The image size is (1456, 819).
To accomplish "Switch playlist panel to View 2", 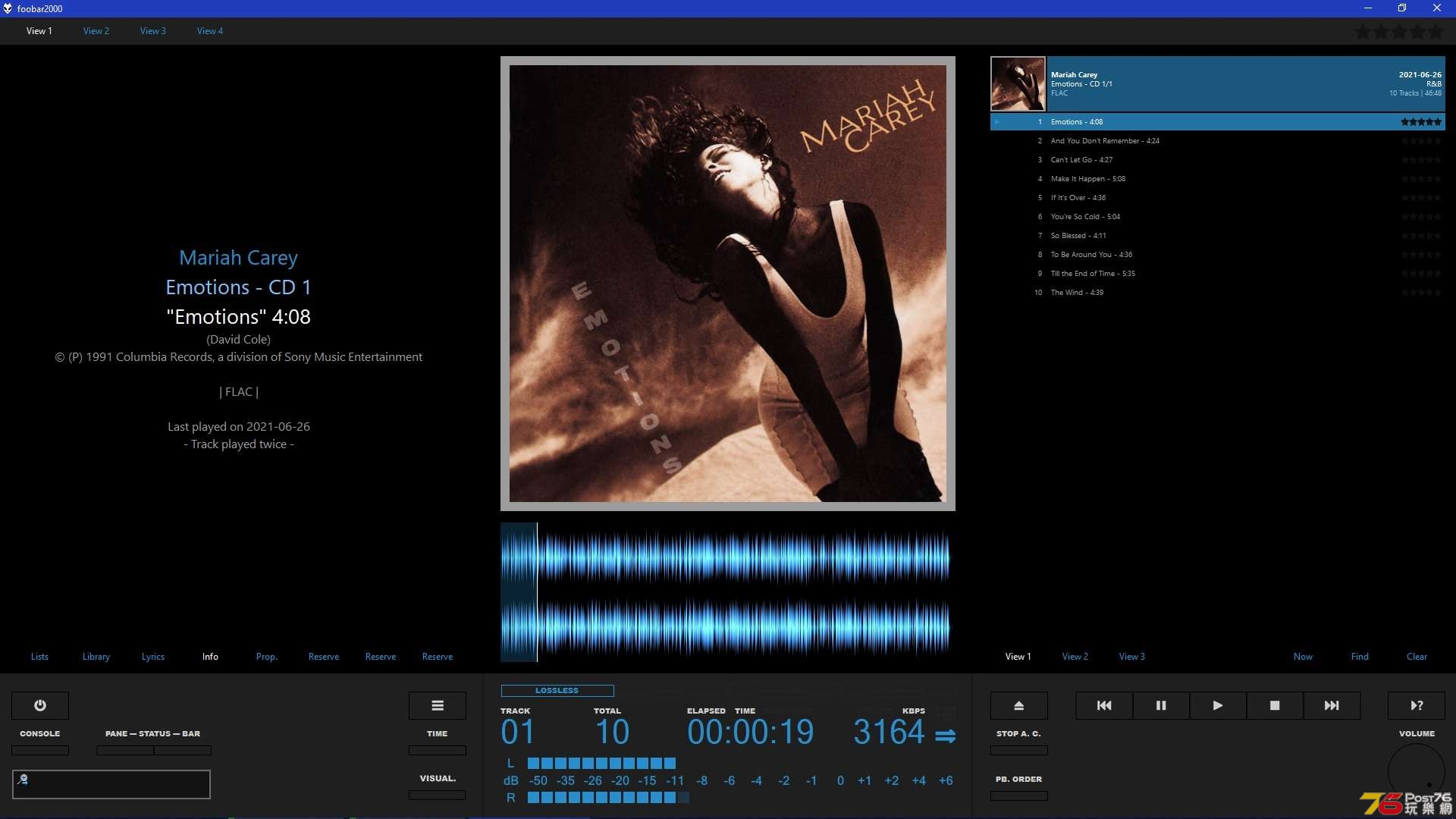I will point(1075,657).
